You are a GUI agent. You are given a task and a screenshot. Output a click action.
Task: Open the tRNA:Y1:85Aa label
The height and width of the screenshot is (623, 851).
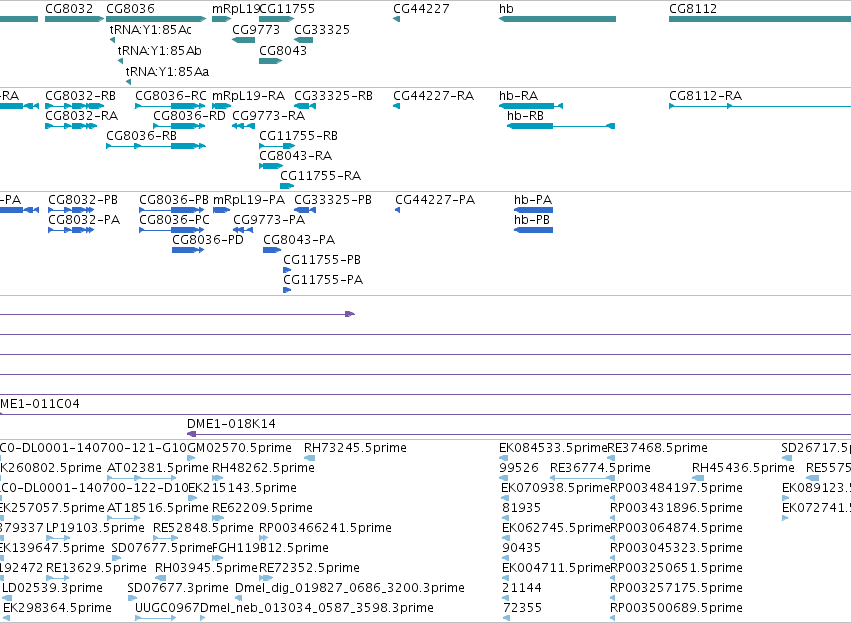pos(167,72)
